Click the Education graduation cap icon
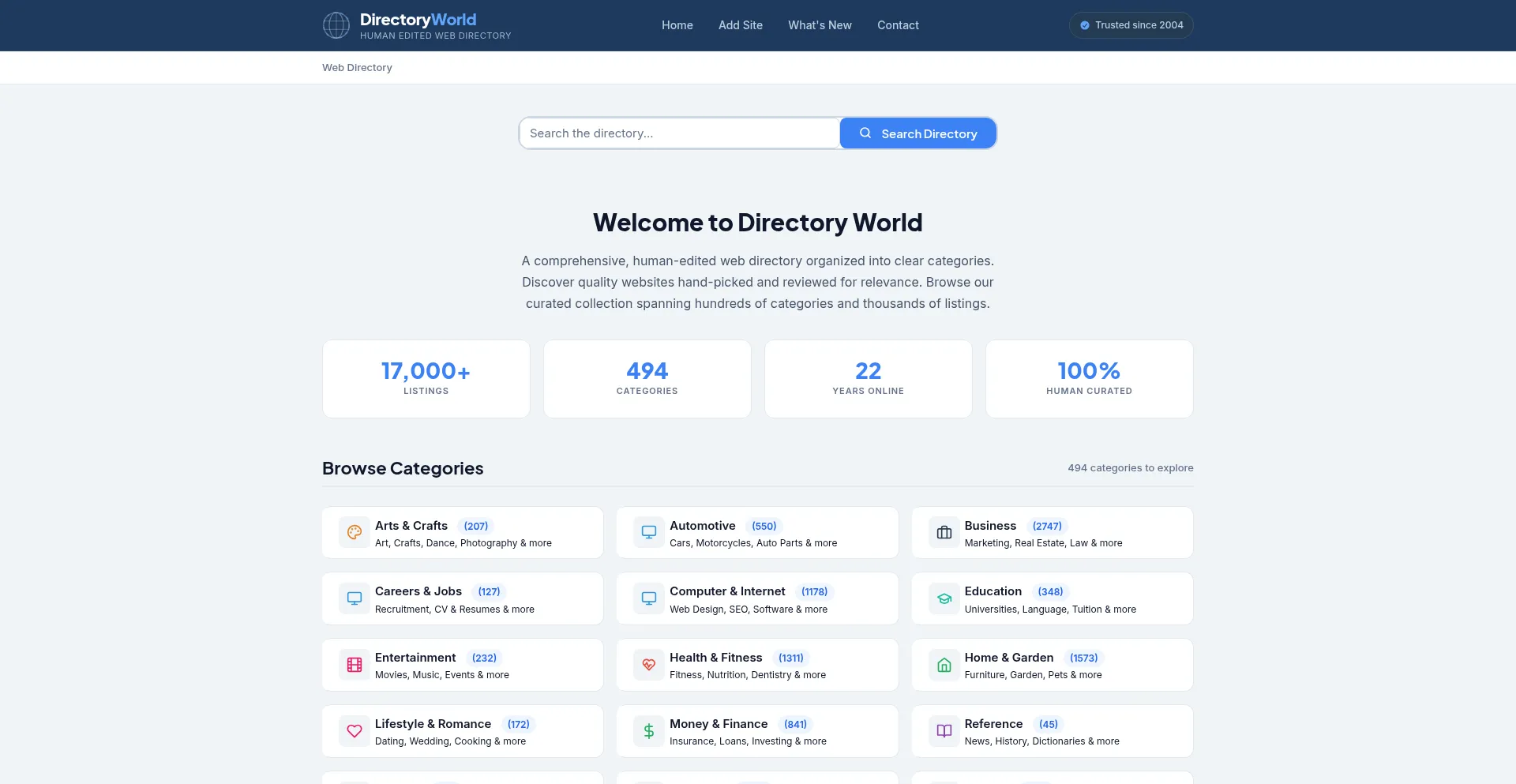Screen dimensions: 1516x784 tap(944, 598)
